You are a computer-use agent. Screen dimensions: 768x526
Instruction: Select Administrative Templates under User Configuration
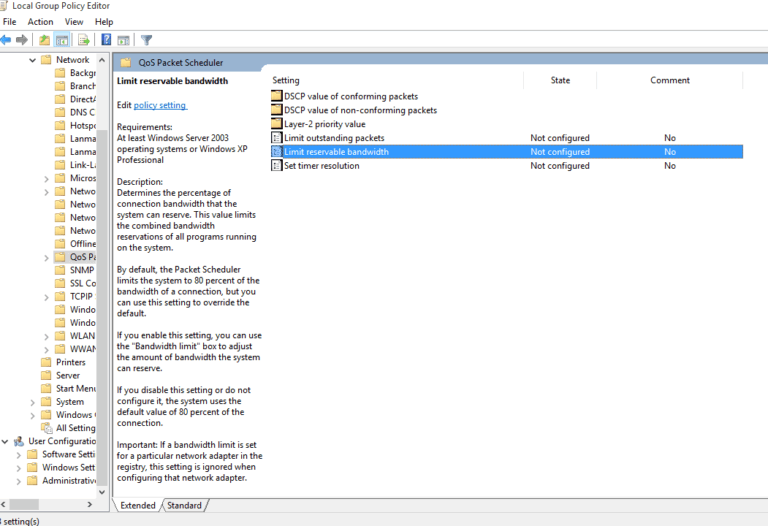(x=69, y=481)
